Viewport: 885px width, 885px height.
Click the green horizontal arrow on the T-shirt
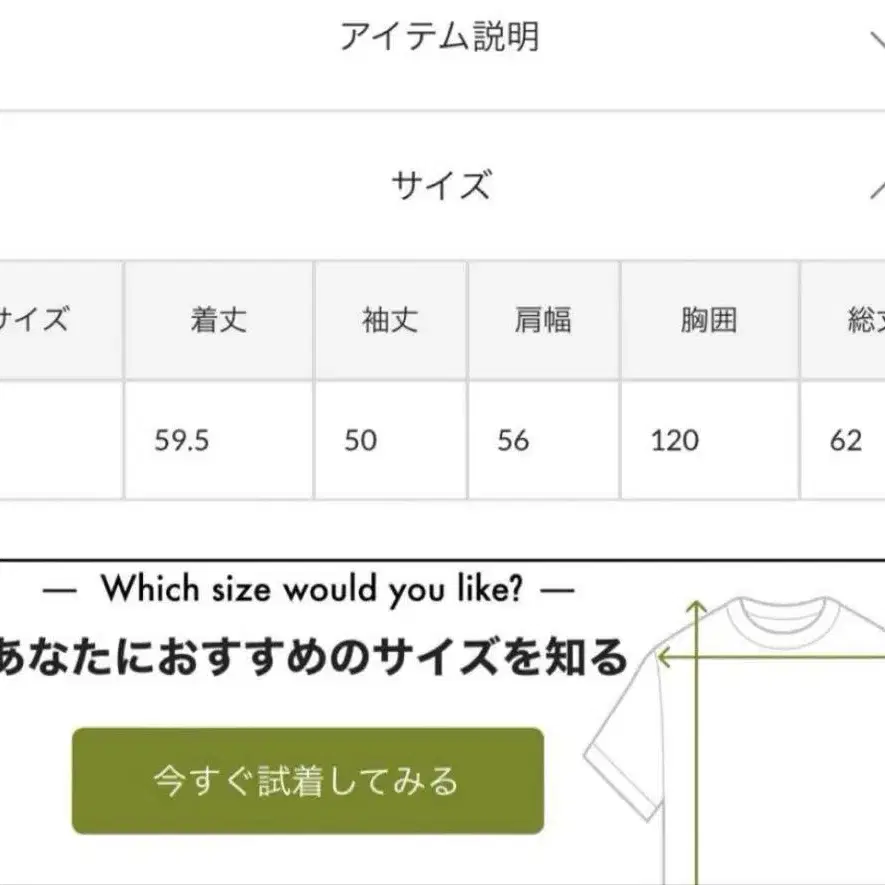(x=770, y=659)
